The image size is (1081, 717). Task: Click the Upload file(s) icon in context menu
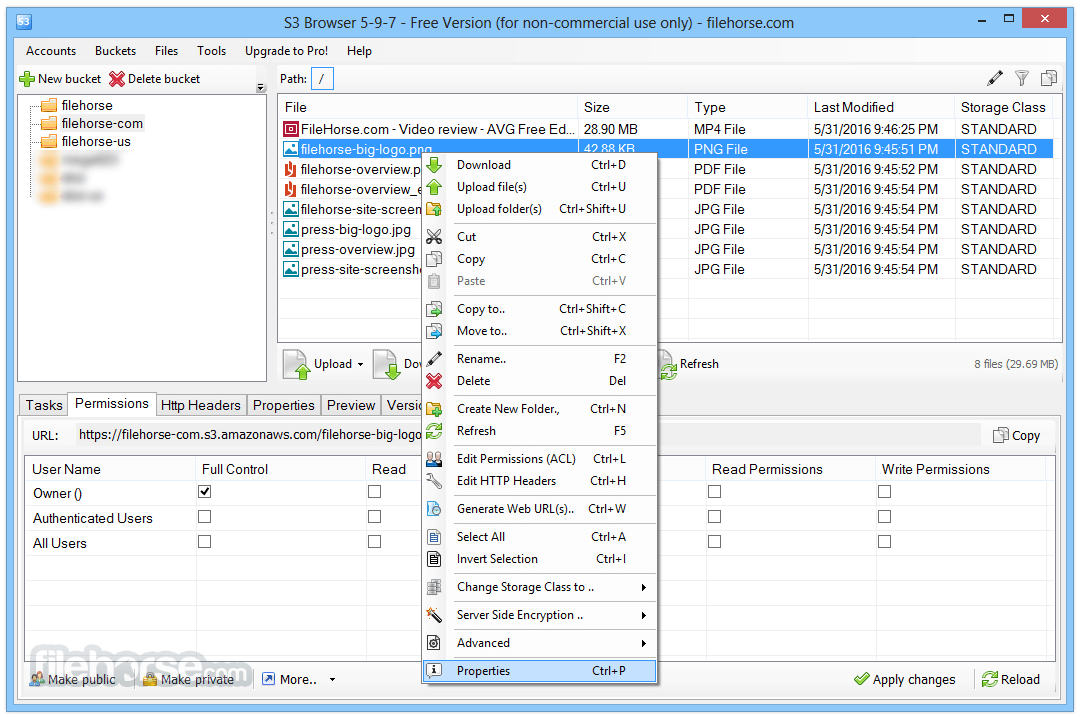pos(434,187)
